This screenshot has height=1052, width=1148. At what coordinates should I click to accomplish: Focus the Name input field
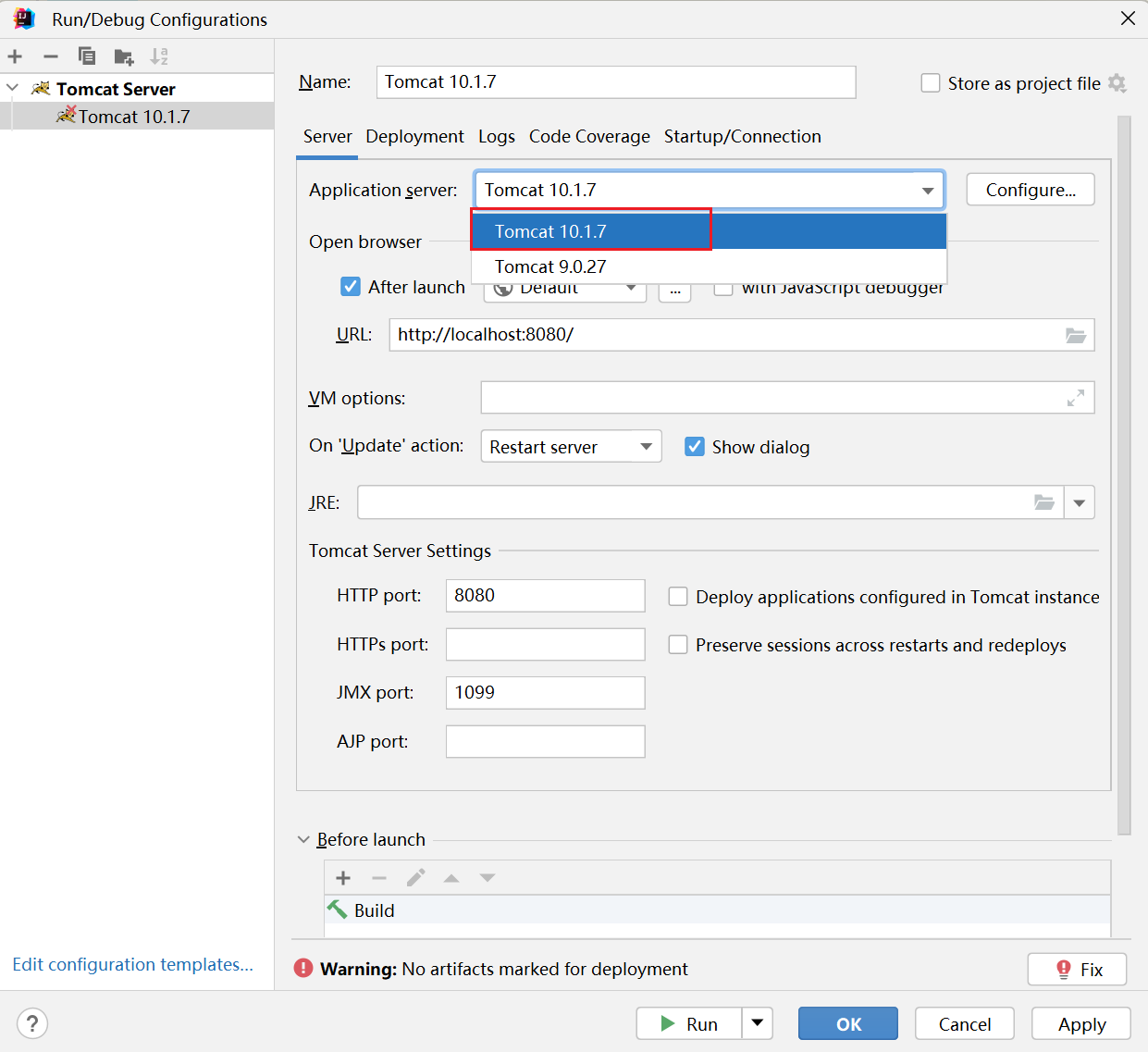(616, 81)
